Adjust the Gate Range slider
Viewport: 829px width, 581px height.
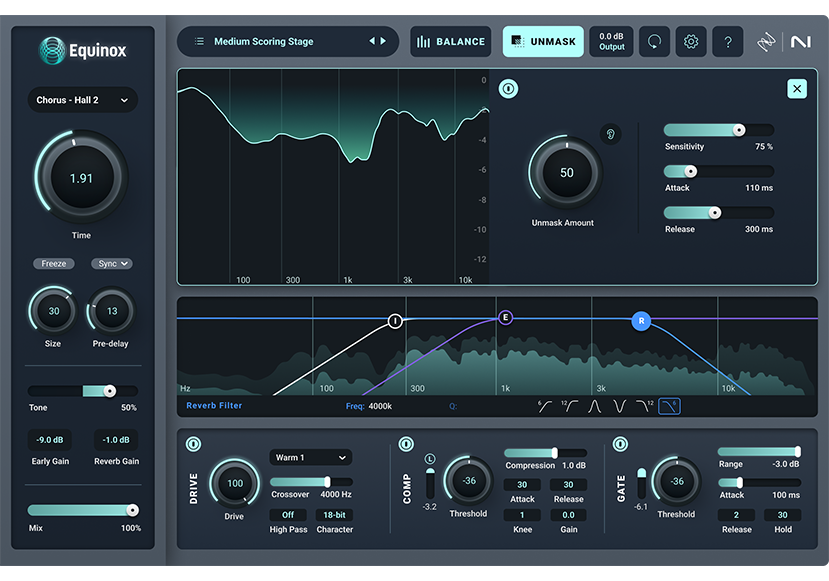[759, 451]
